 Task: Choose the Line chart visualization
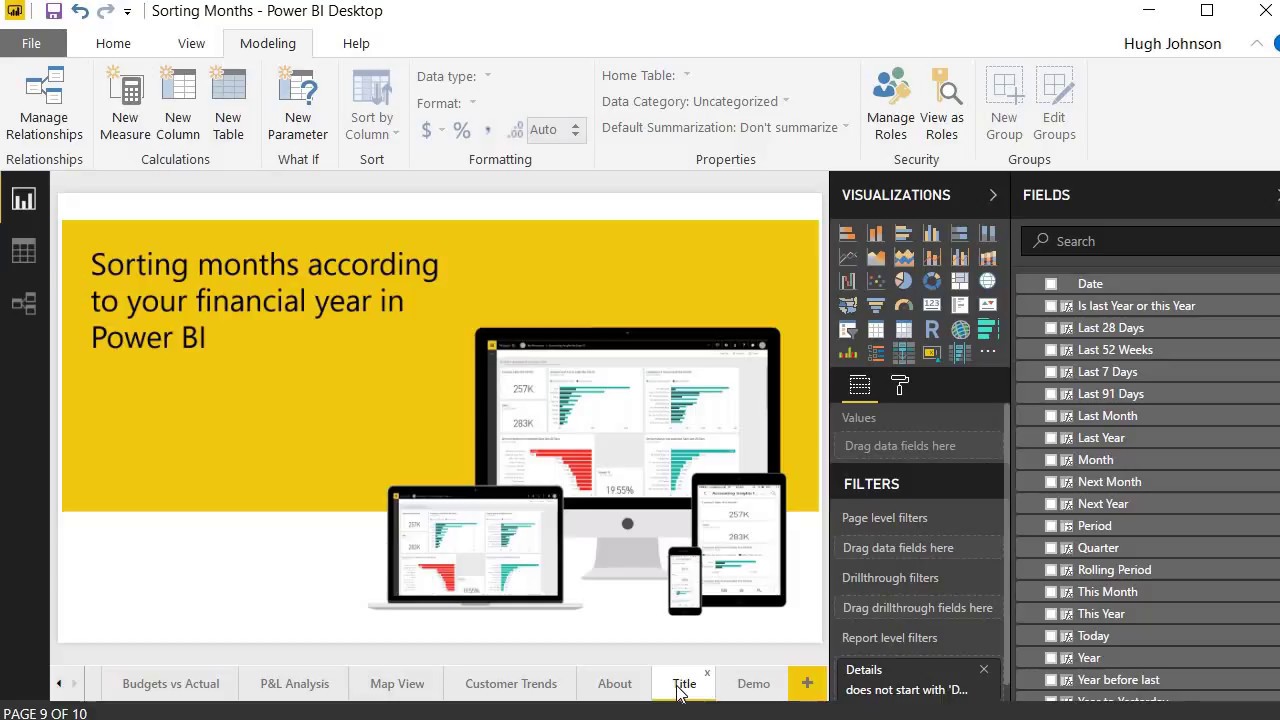pyautogui.click(x=848, y=257)
